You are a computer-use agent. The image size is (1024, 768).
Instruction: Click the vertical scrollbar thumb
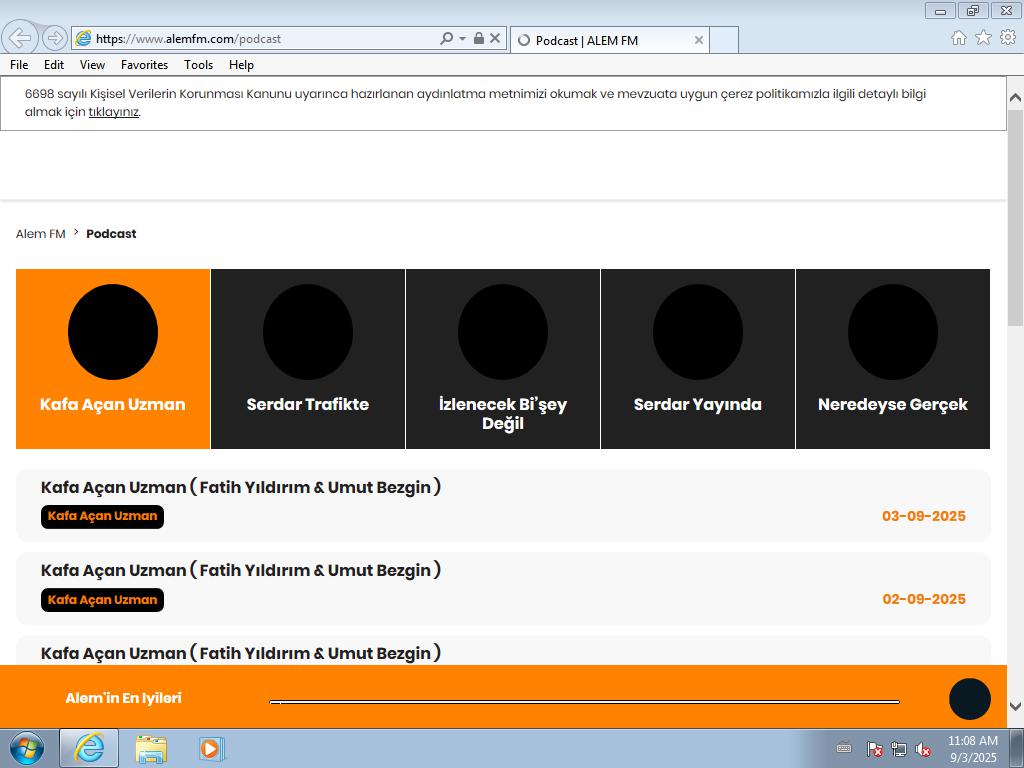1016,217
